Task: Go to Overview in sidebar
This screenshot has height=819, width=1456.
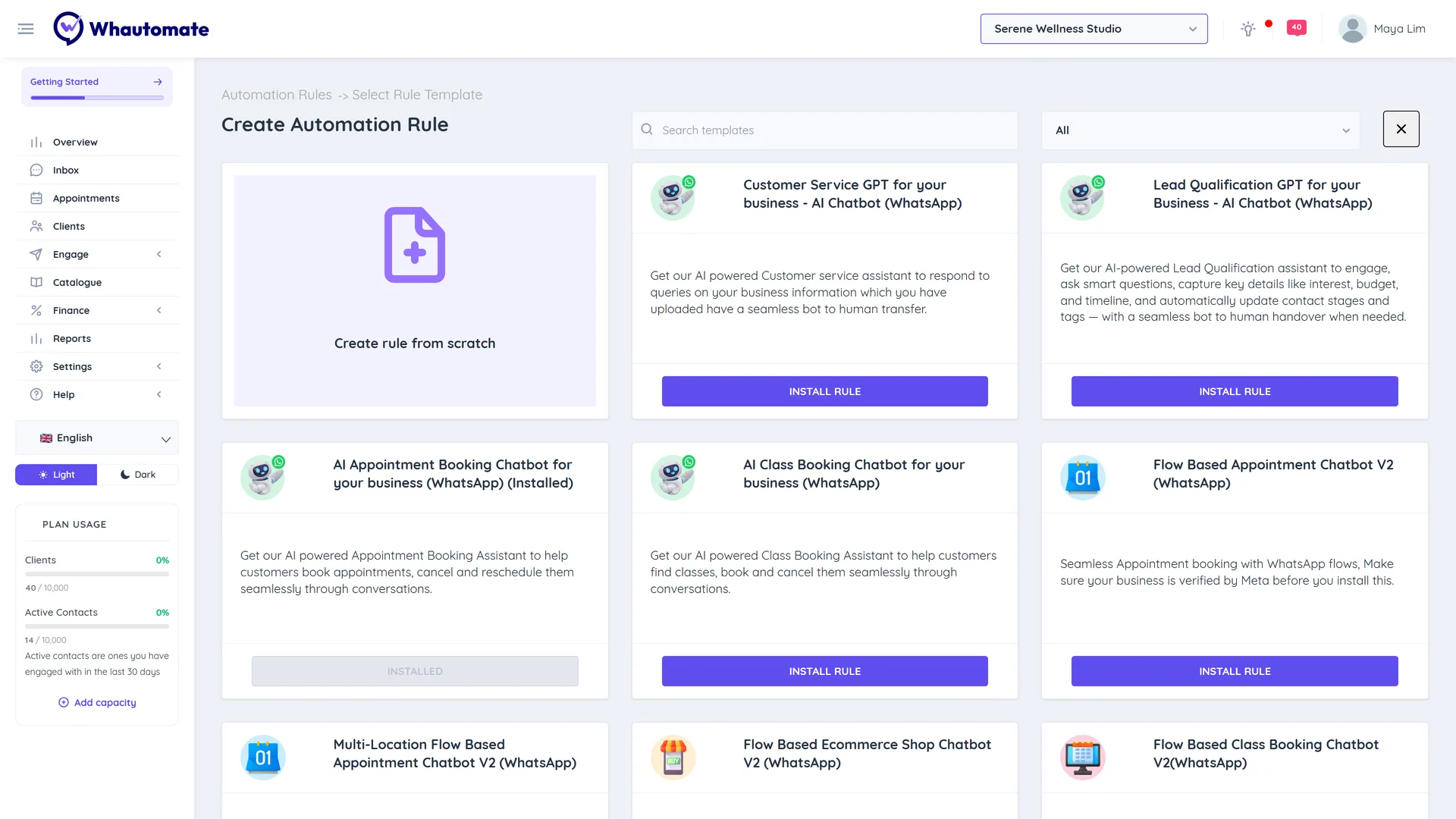Action: coord(97,142)
